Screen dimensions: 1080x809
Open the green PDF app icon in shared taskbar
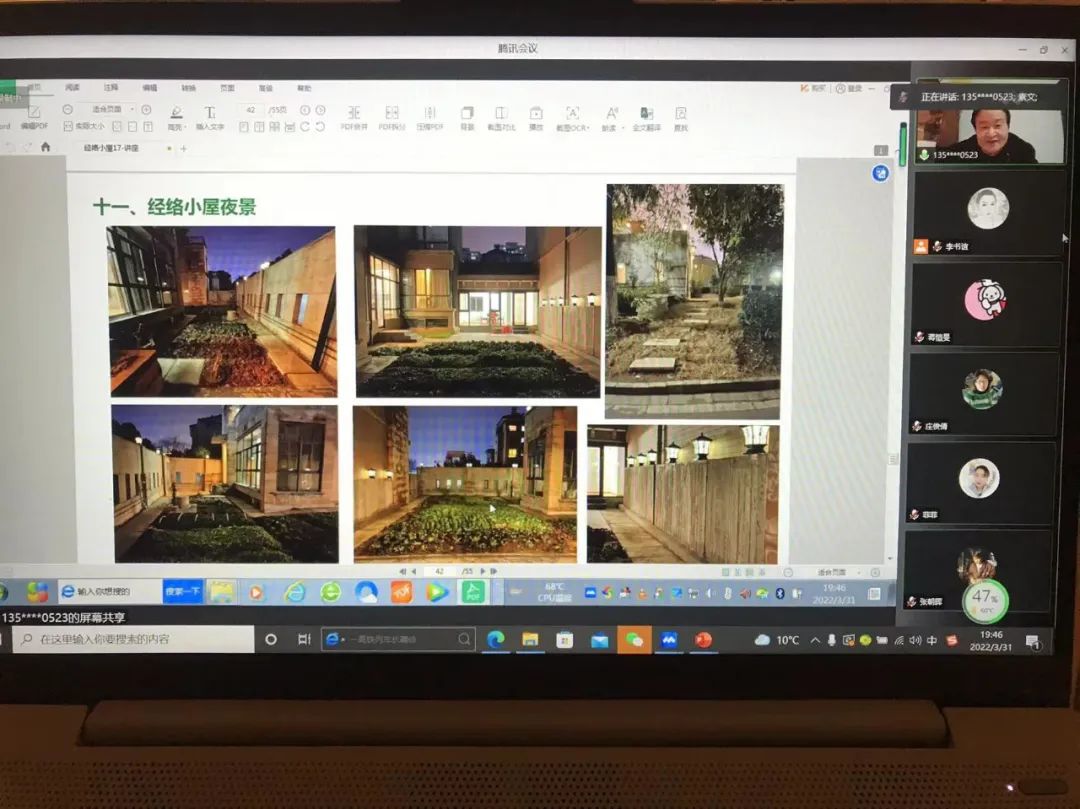click(473, 591)
